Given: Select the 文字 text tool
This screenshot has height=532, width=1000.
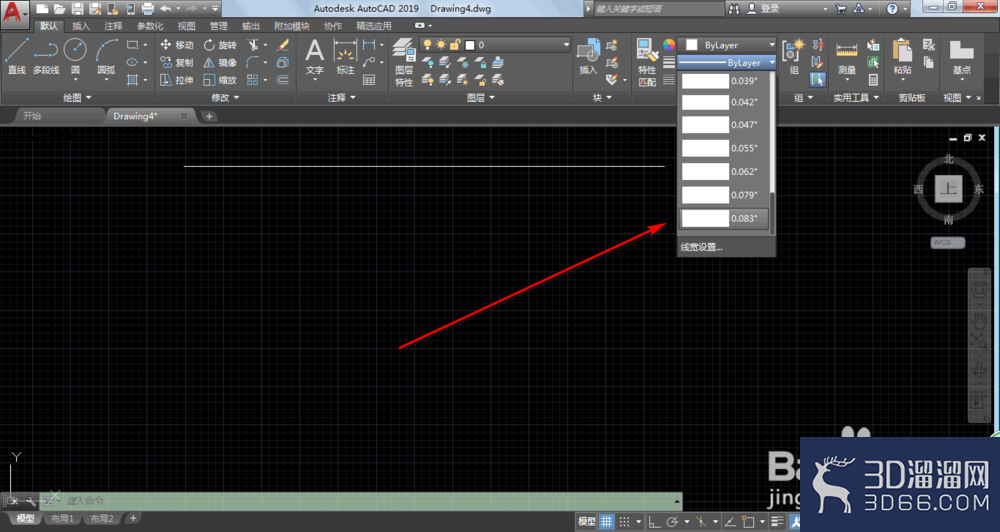Looking at the screenshot, I should click(x=314, y=56).
